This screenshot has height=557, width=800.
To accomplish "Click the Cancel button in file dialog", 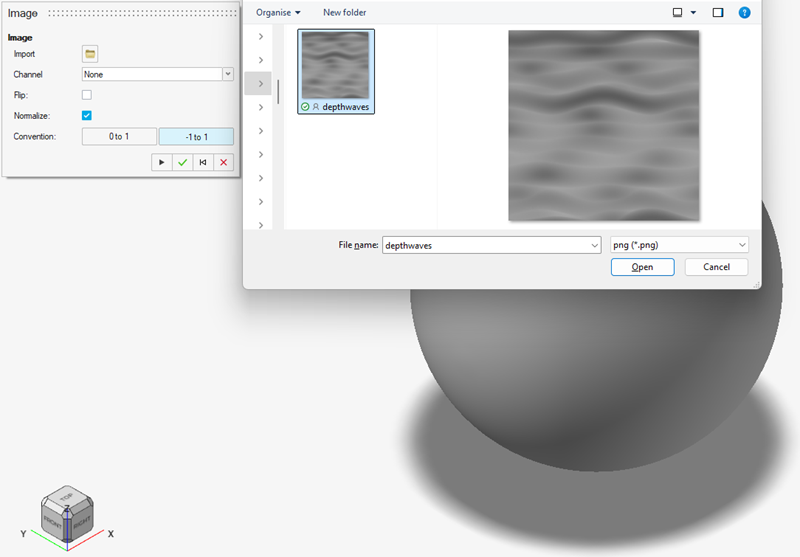I will 716,267.
